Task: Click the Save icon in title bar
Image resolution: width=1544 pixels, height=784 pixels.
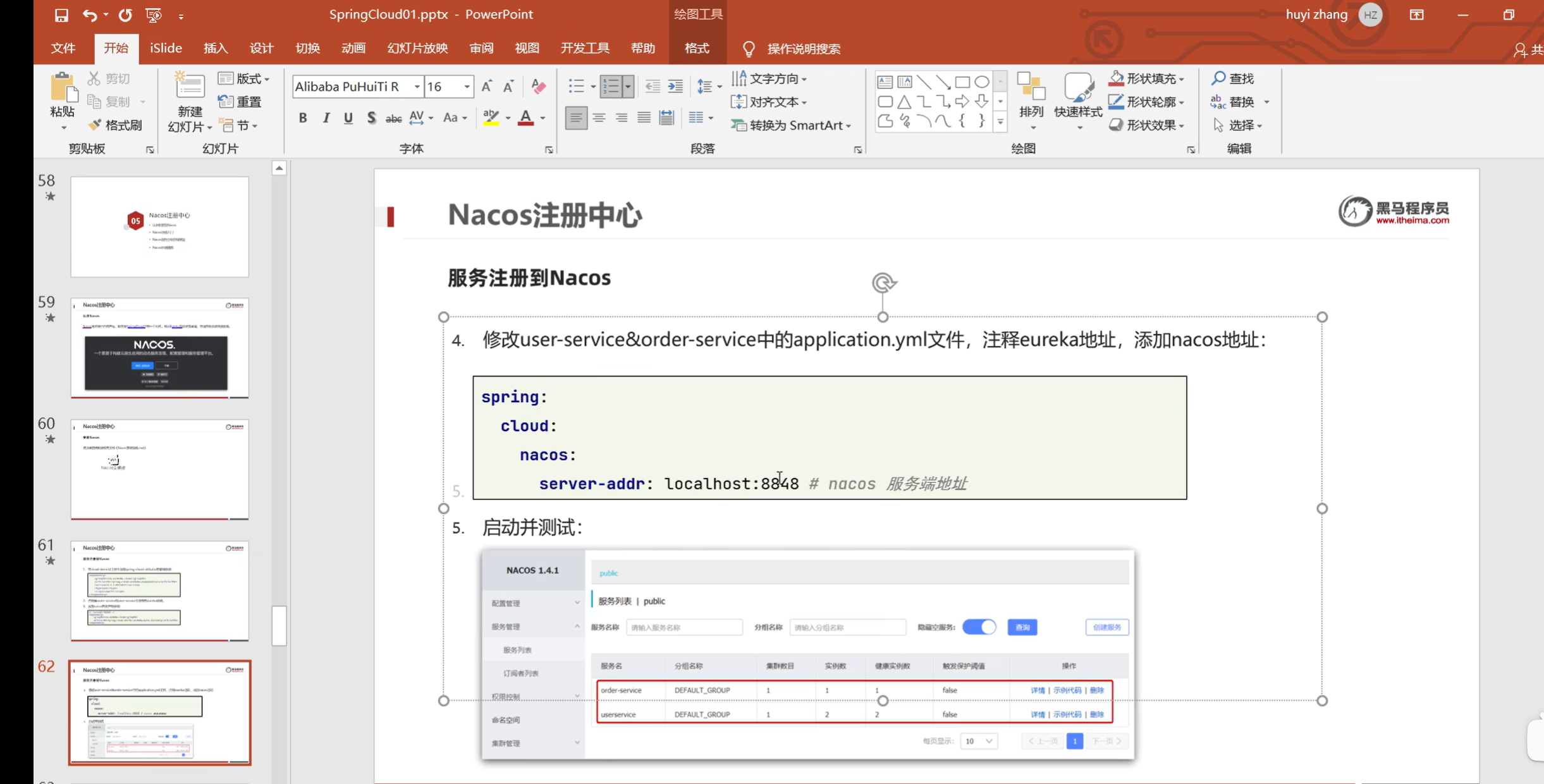Action: 61,15
